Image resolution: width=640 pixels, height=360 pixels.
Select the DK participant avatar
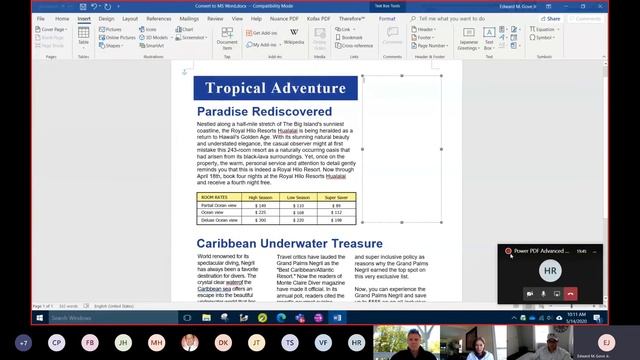point(223,343)
